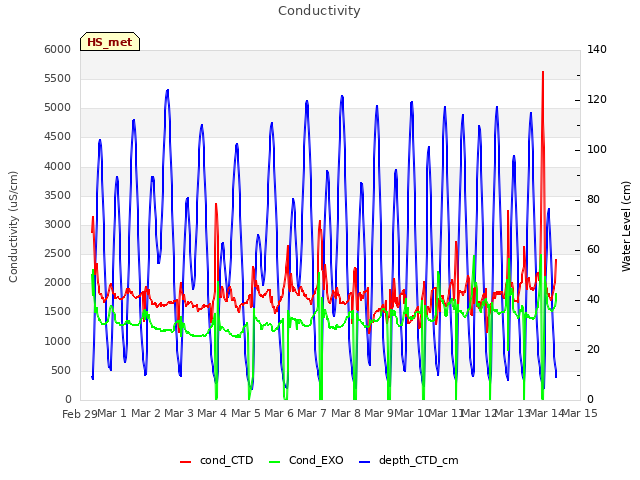
Task: Select the HS_met annotation label
Action: (x=110, y=42)
